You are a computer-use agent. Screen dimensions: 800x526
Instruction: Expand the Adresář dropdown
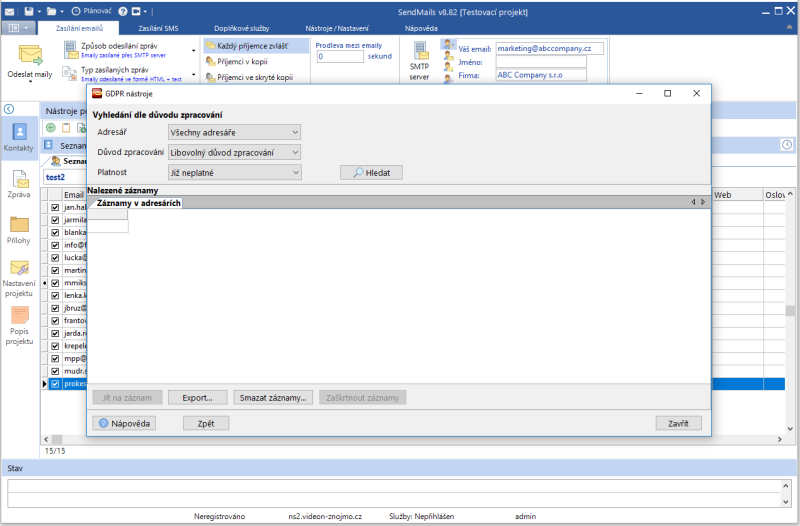[234, 132]
